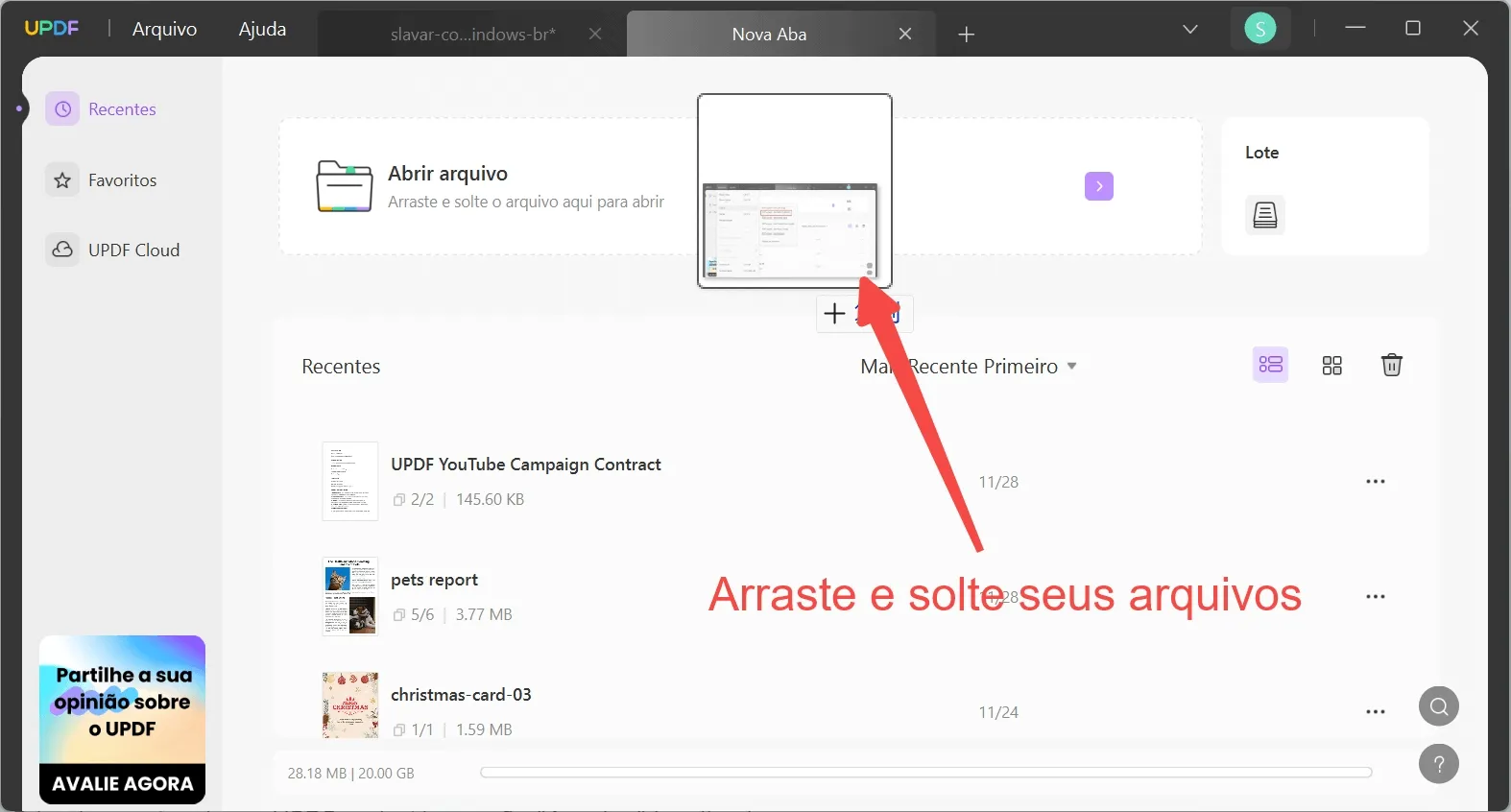Click the pets report file name

[x=434, y=580]
